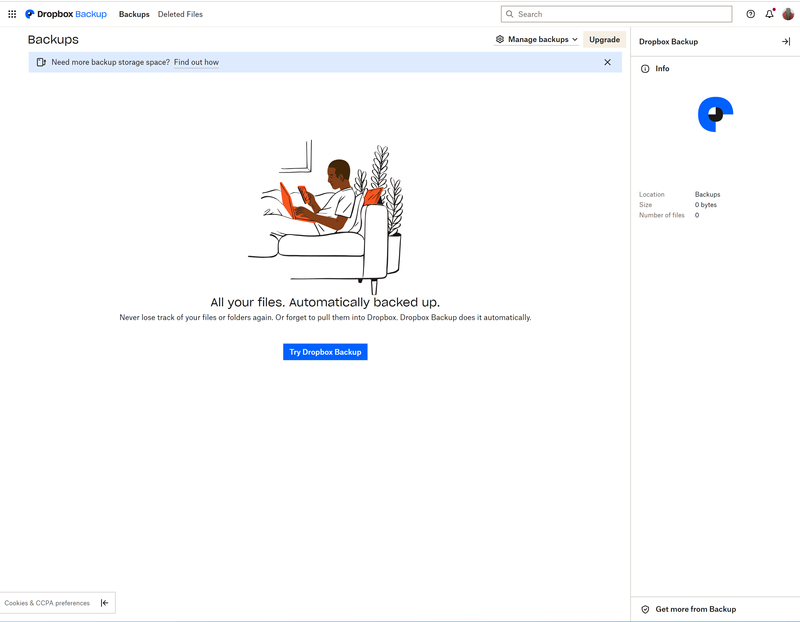Click the Upgrade button
The height and width of the screenshot is (622, 800).
[604, 39]
